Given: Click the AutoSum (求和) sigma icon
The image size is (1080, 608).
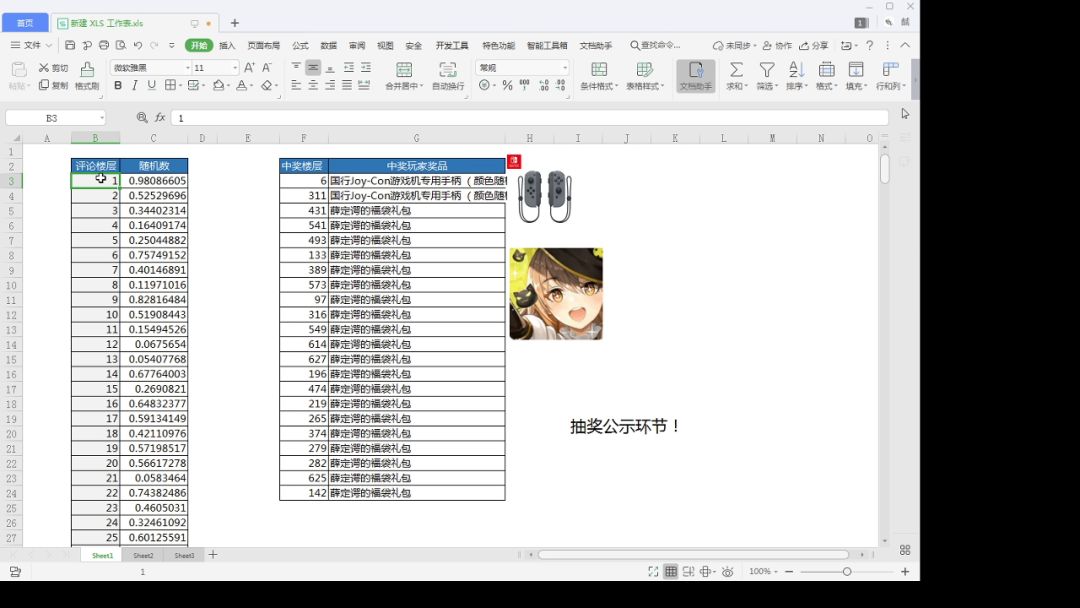Looking at the screenshot, I should [736, 69].
